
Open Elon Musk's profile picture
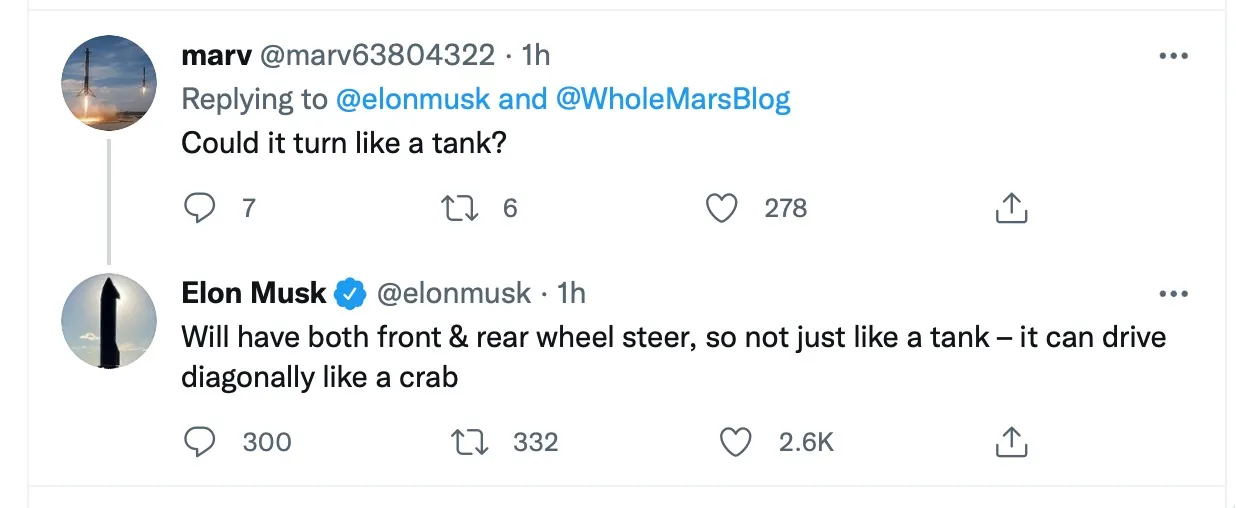pyautogui.click(x=110, y=320)
